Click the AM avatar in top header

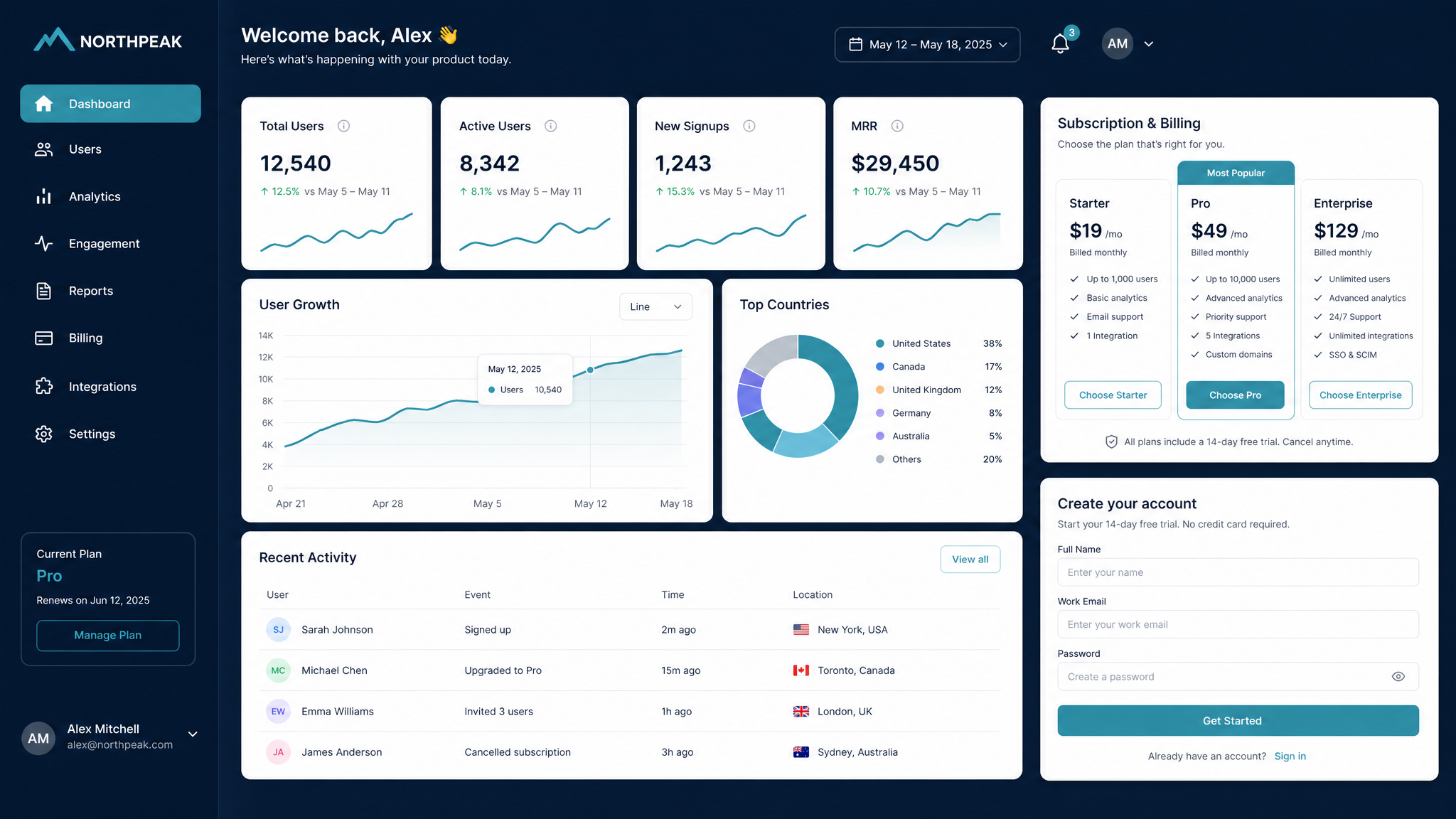coord(1118,43)
